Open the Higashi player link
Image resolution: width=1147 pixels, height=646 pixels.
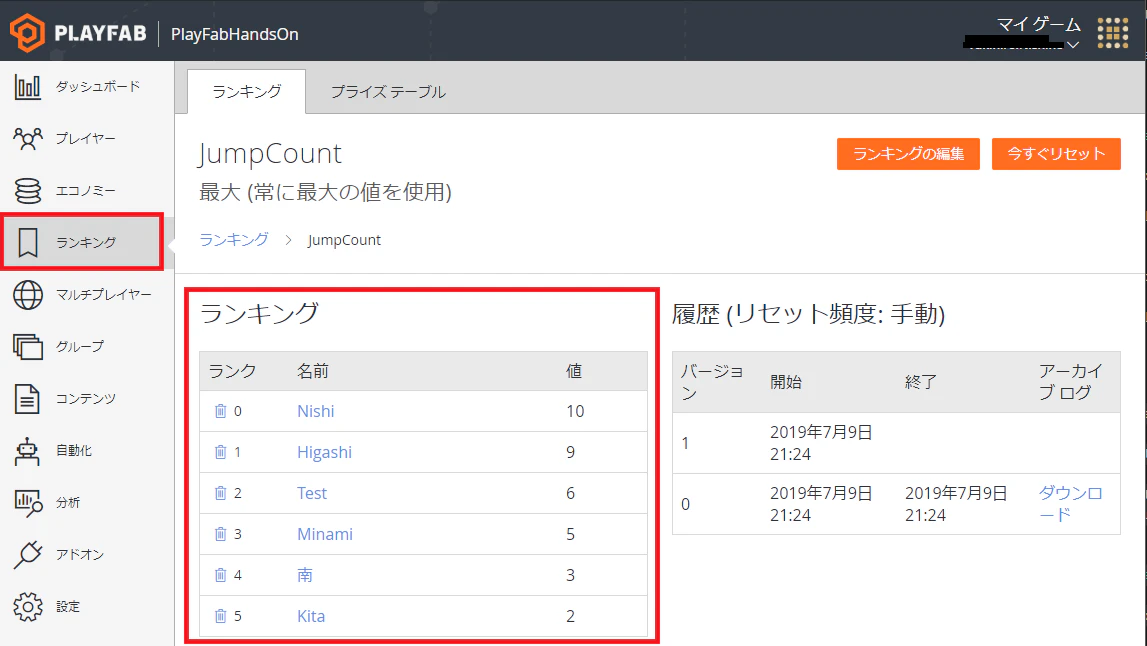[x=324, y=452]
